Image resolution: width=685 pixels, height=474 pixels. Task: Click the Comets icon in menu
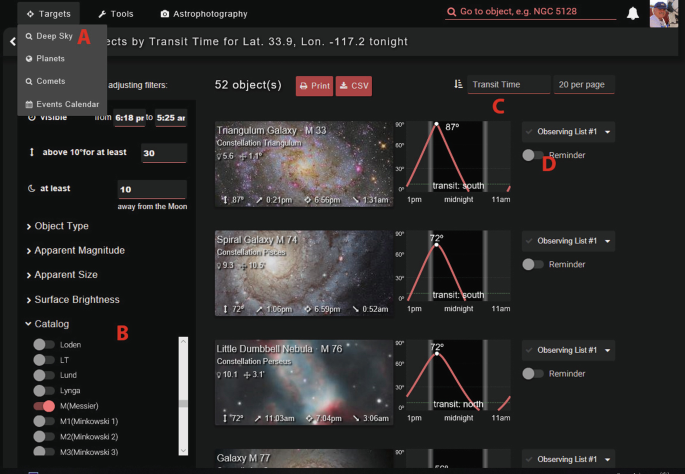tap(28, 81)
